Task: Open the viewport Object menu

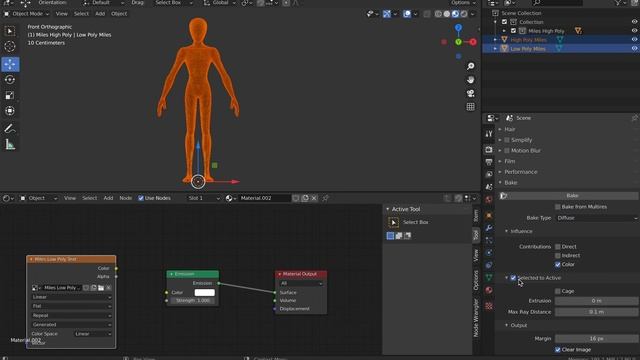Action: (119, 14)
